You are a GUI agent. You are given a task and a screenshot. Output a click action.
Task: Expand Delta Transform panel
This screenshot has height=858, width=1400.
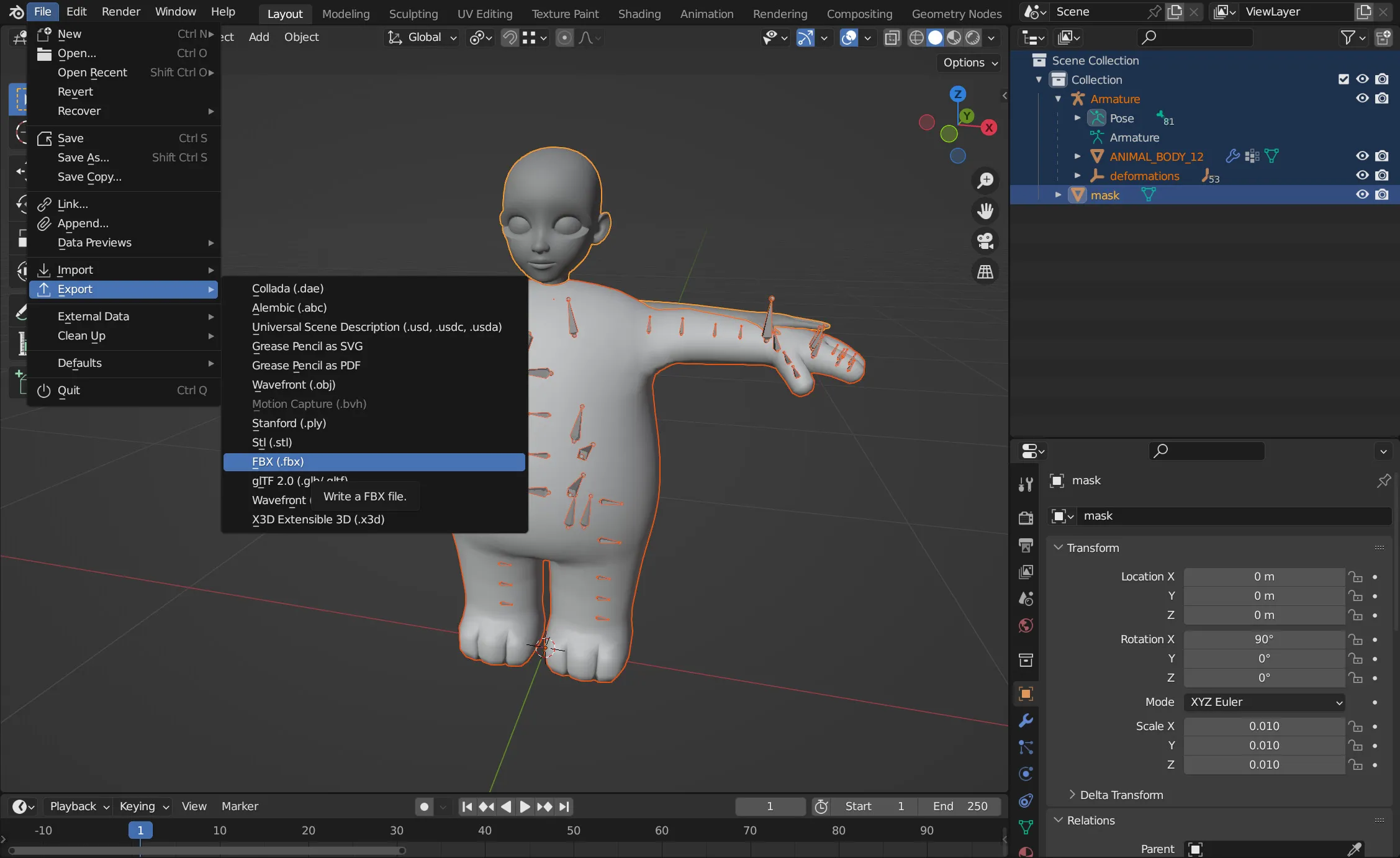pyautogui.click(x=1072, y=795)
